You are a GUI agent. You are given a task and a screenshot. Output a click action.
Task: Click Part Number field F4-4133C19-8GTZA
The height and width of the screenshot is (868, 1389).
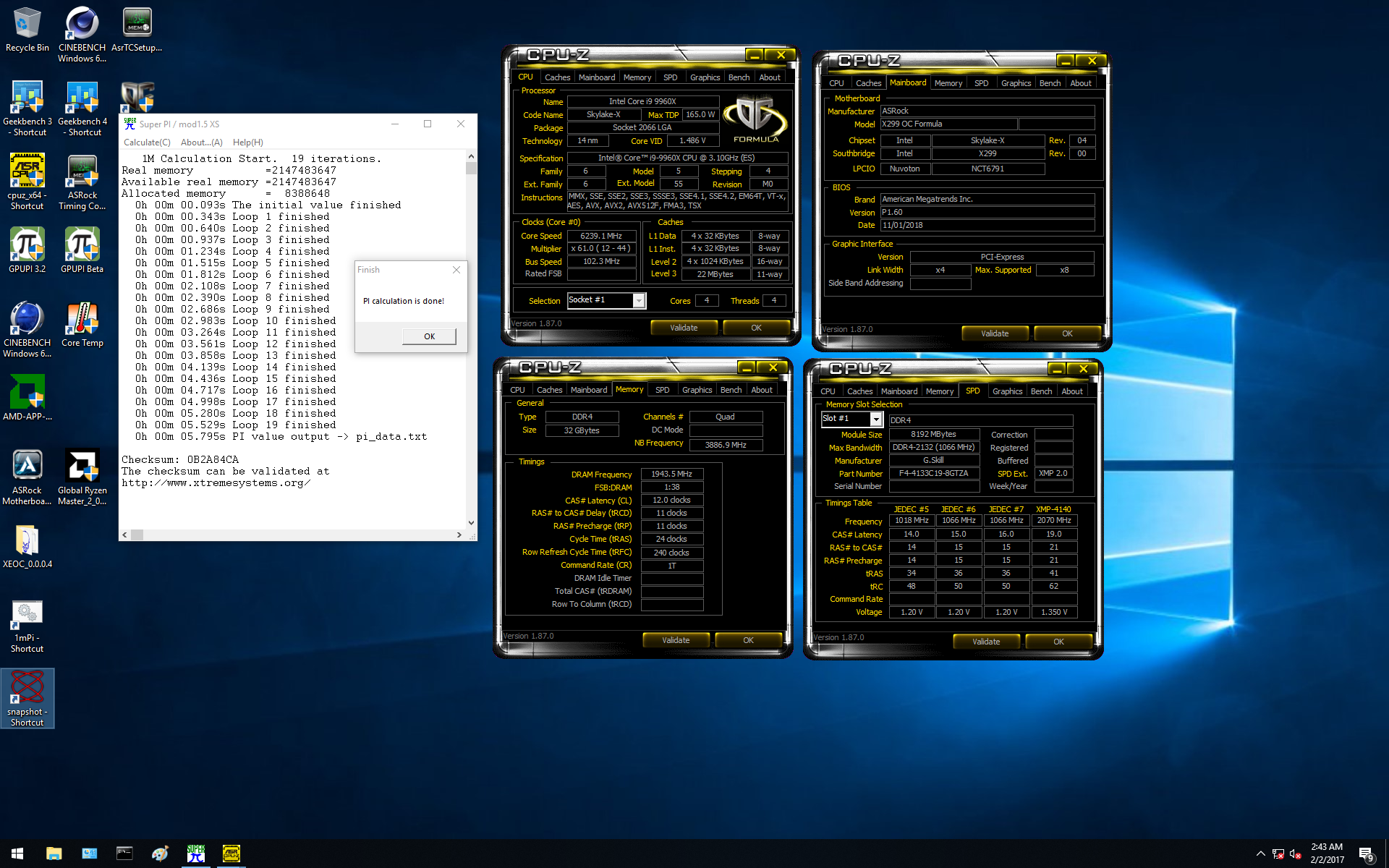click(933, 473)
